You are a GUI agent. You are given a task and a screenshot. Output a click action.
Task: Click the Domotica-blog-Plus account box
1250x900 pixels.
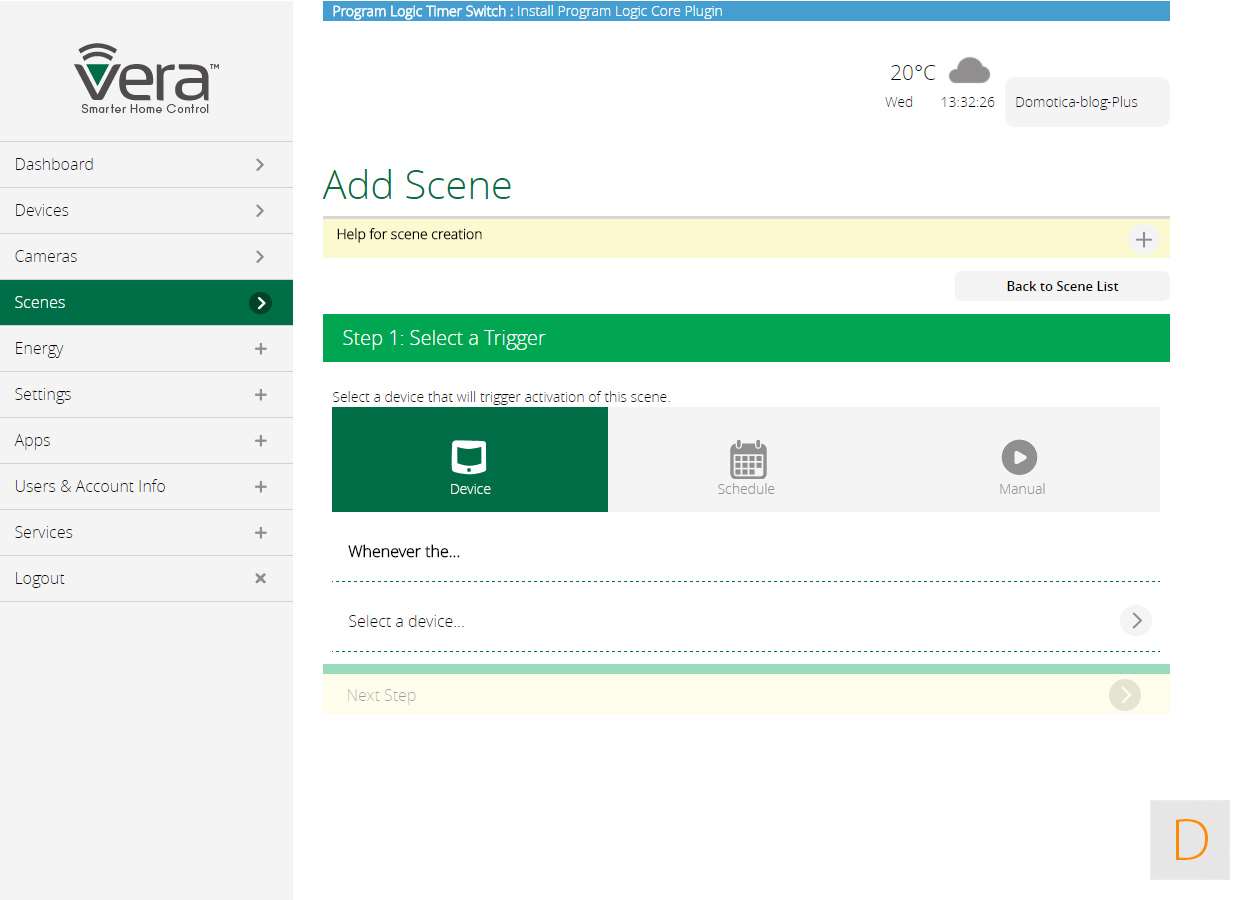point(1086,102)
